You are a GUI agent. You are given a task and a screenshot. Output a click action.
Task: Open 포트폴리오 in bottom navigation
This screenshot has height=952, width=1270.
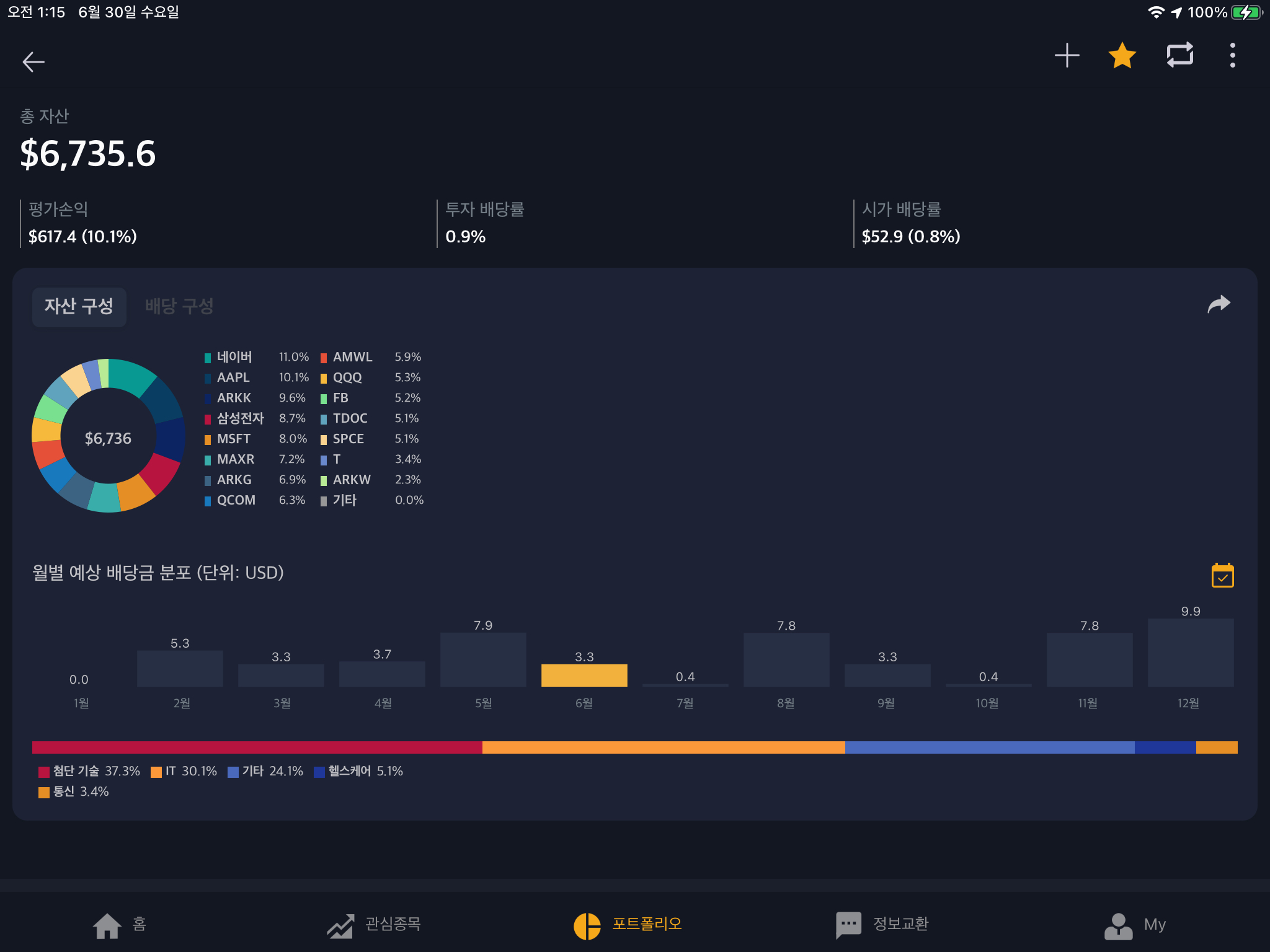(x=628, y=925)
